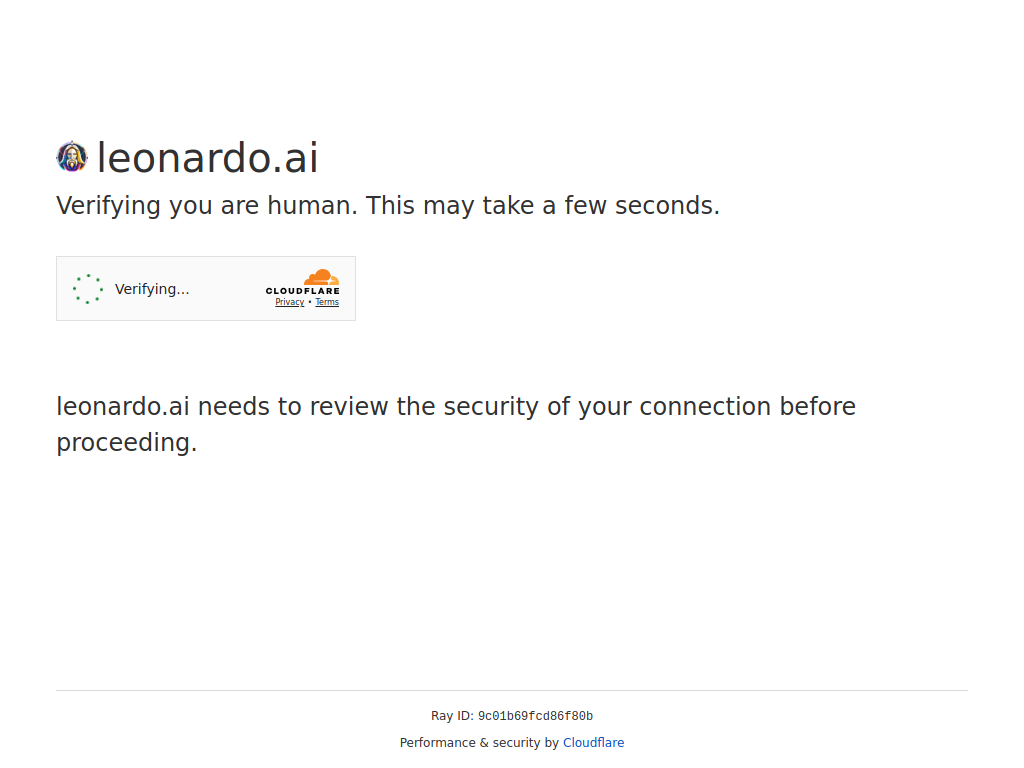Follow the blue Cloudflare footer link
This screenshot has height=768, width=1024.
[x=593, y=743]
